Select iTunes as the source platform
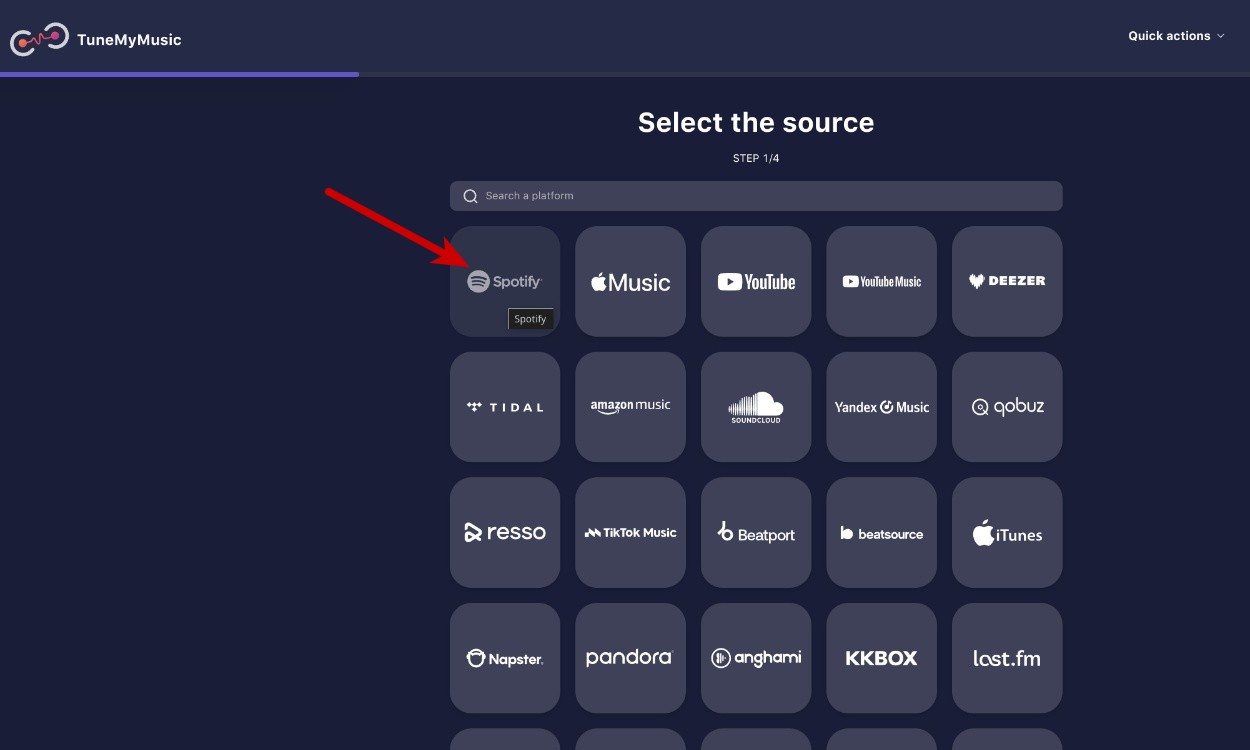 click(x=1007, y=532)
